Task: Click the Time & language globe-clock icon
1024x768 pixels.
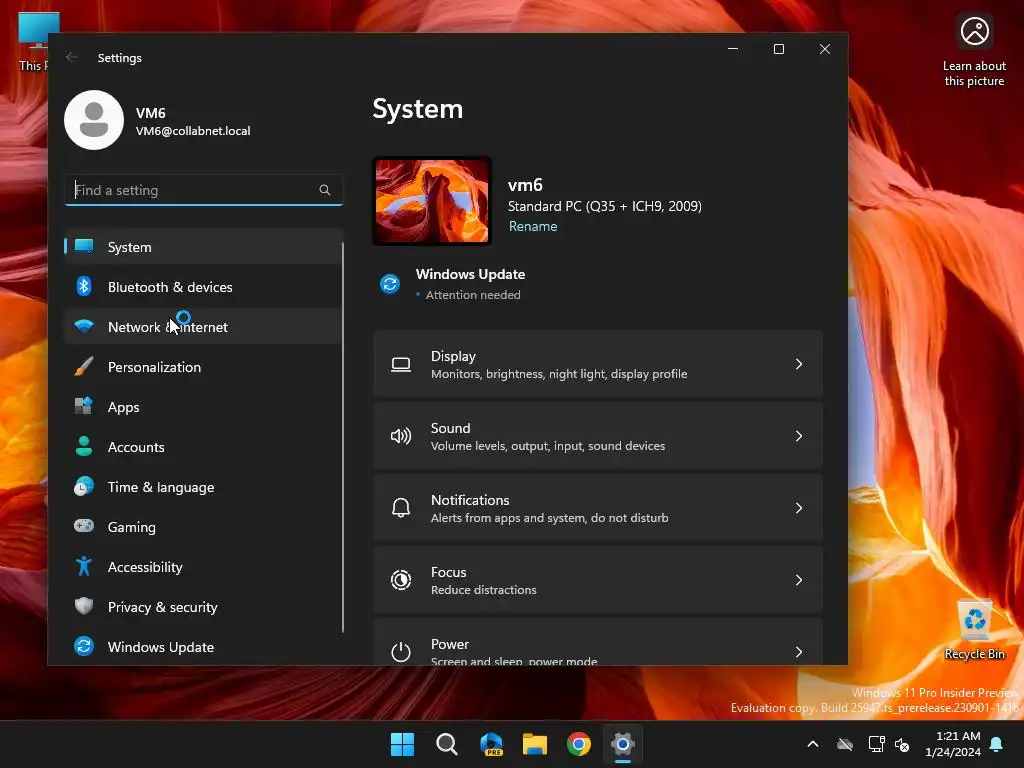Action: click(x=84, y=487)
